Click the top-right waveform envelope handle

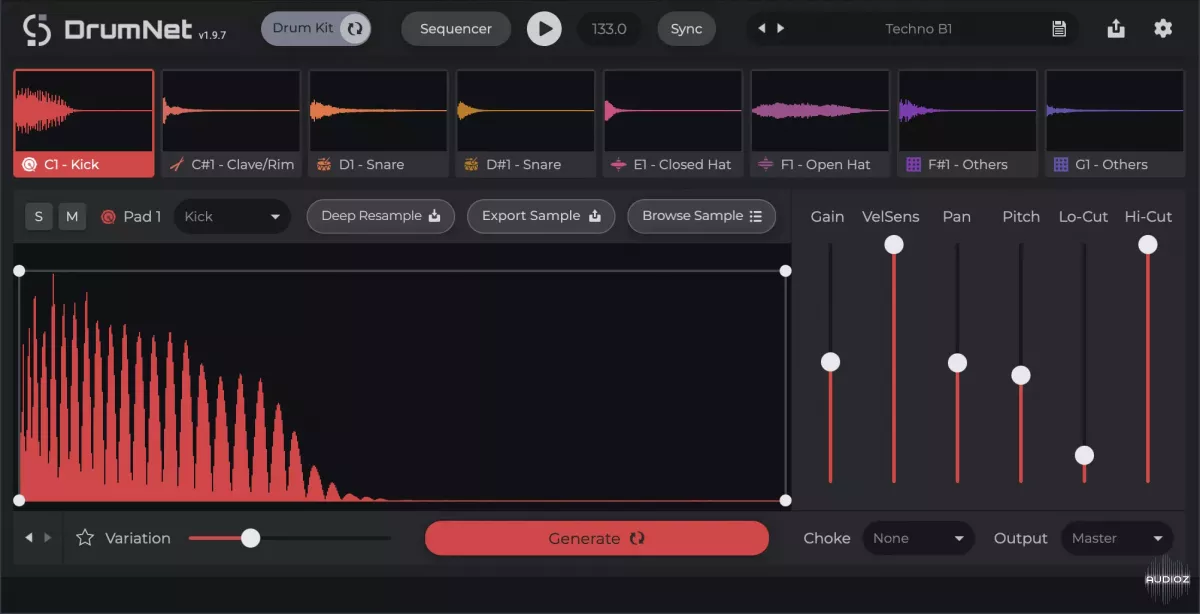[785, 271]
